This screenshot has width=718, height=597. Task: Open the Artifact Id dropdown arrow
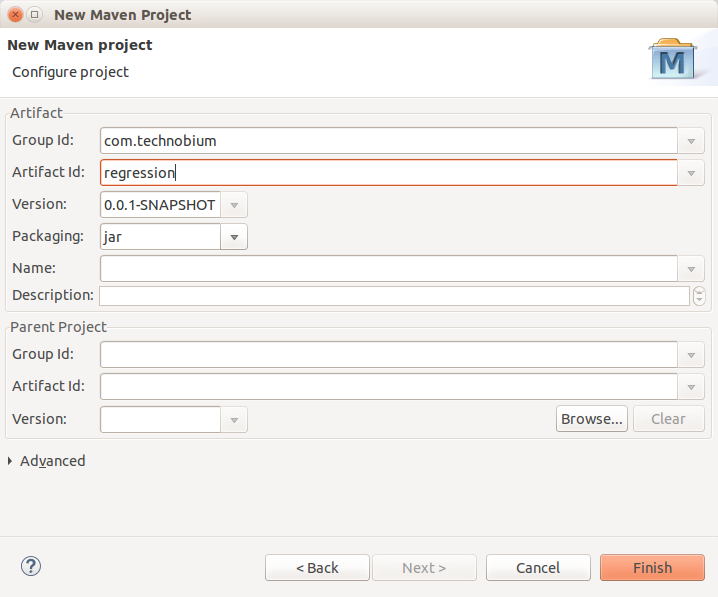click(691, 173)
